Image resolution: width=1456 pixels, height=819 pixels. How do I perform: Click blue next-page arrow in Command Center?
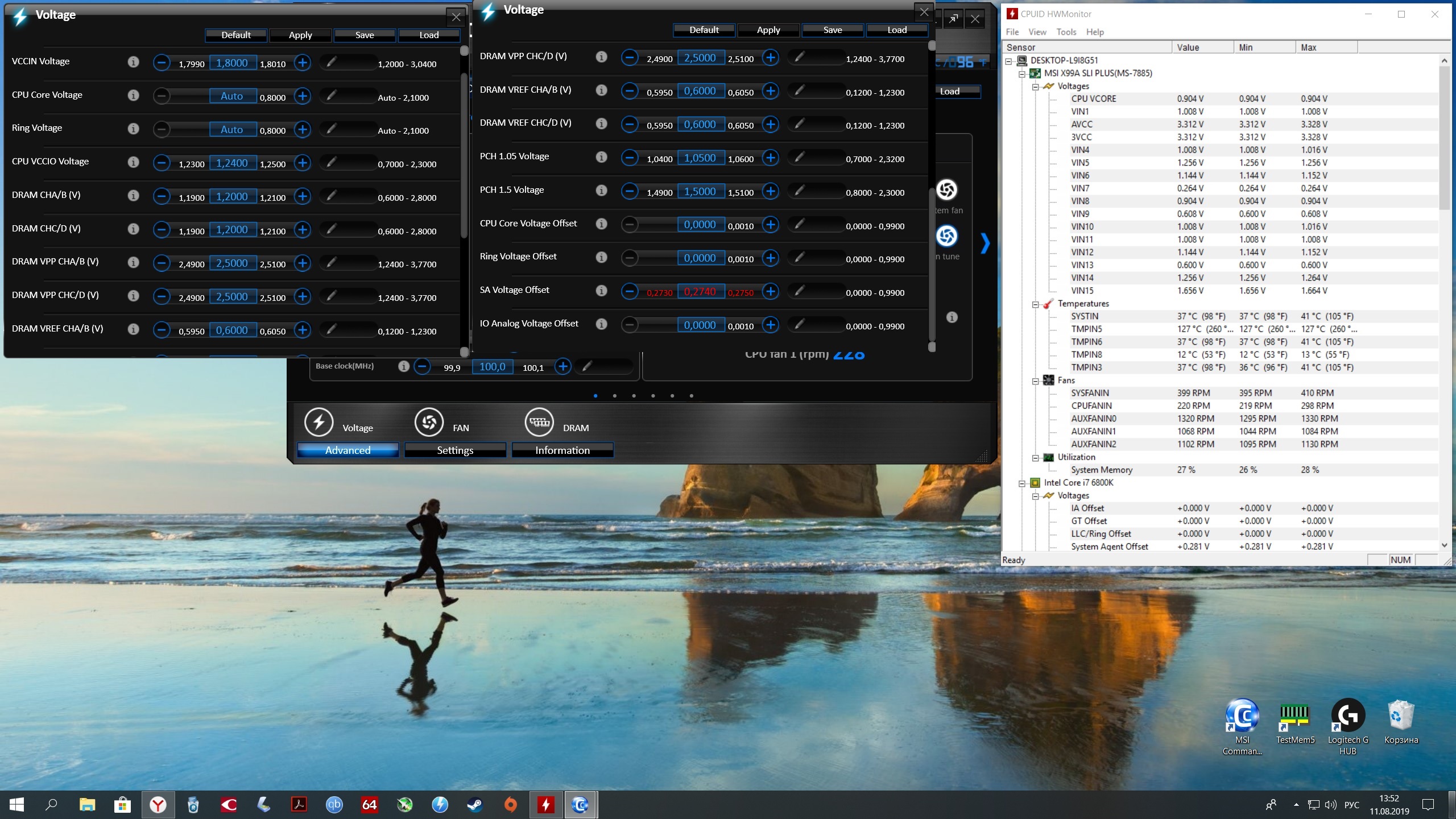coord(985,243)
